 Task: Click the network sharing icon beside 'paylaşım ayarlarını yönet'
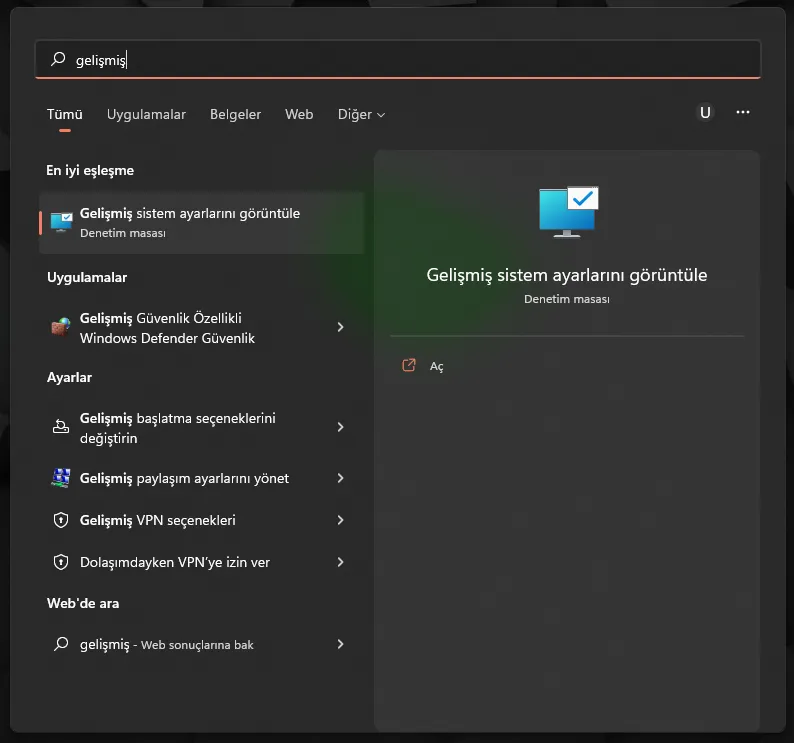(x=61, y=478)
